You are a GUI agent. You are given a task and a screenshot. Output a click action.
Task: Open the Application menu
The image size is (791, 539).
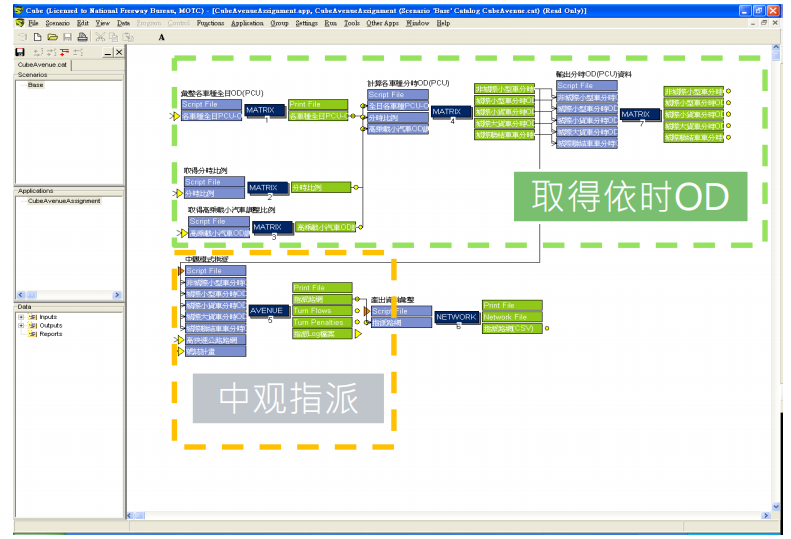pyautogui.click(x=246, y=22)
